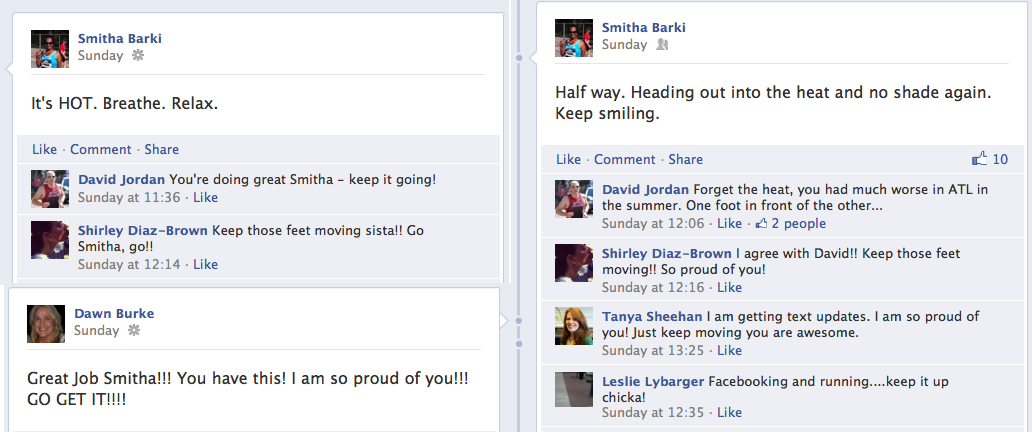Open the Shirley Diaz-Brown name link at 12:16
The width and height of the screenshot is (1032, 432).
coord(667,254)
